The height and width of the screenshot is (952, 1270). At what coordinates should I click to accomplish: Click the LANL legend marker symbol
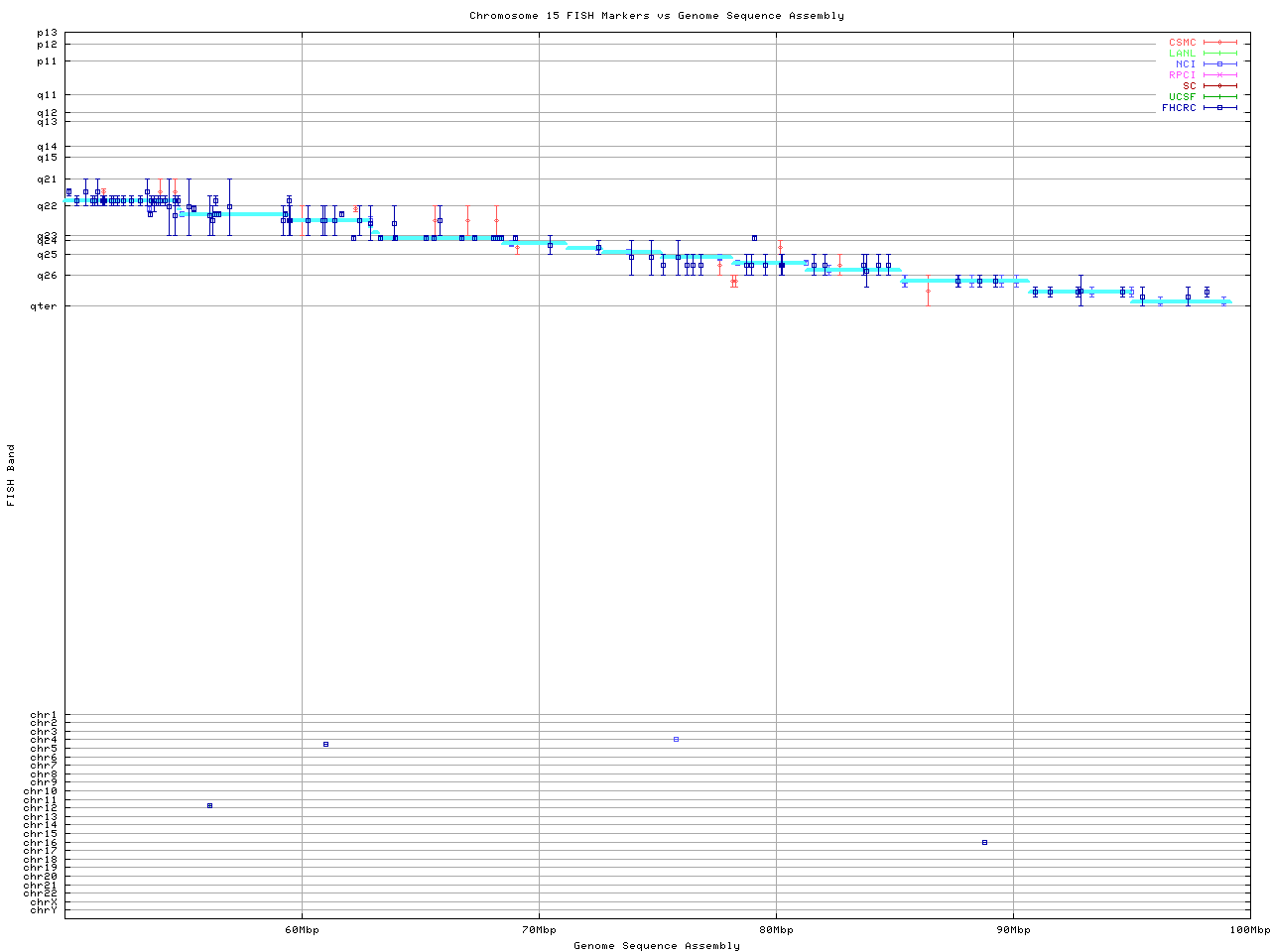1219,54
